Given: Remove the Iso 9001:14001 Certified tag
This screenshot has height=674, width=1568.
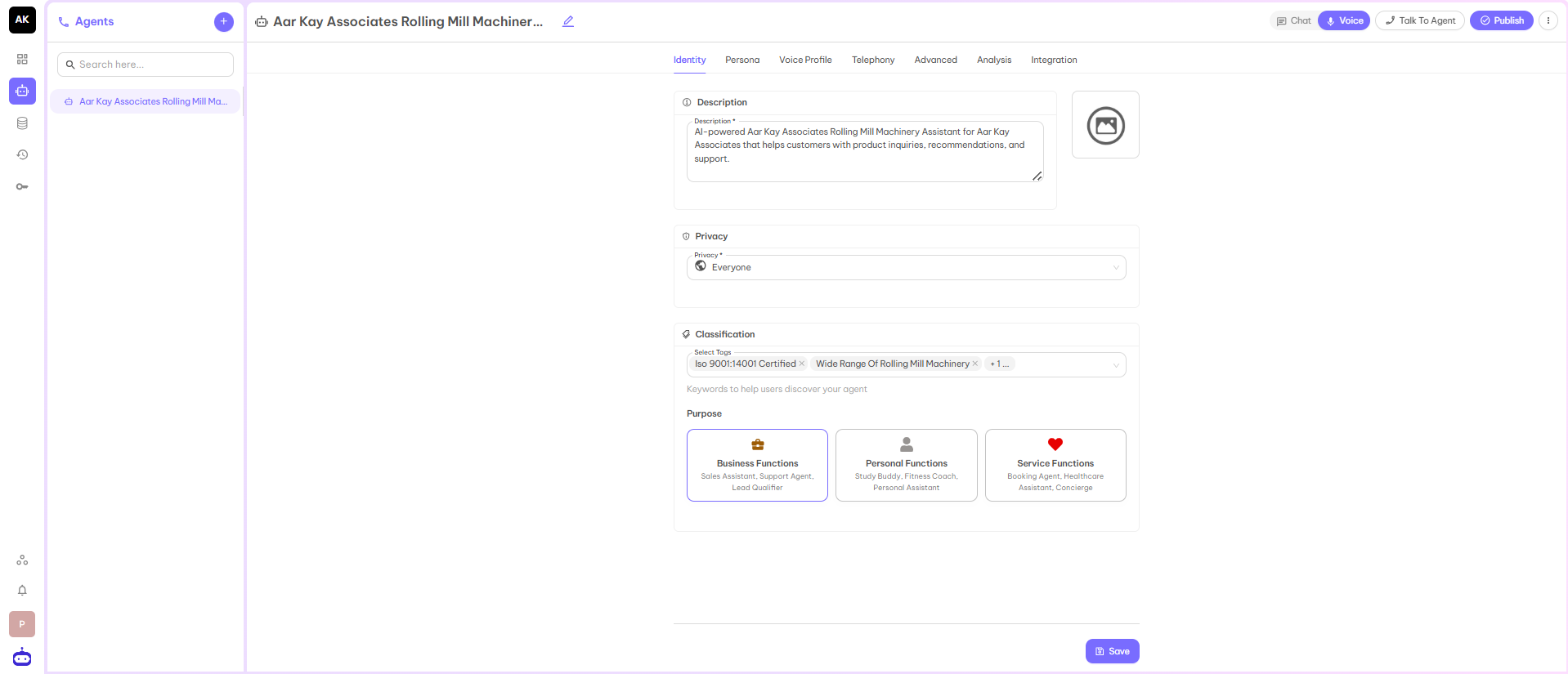Looking at the screenshot, I should click(802, 364).
